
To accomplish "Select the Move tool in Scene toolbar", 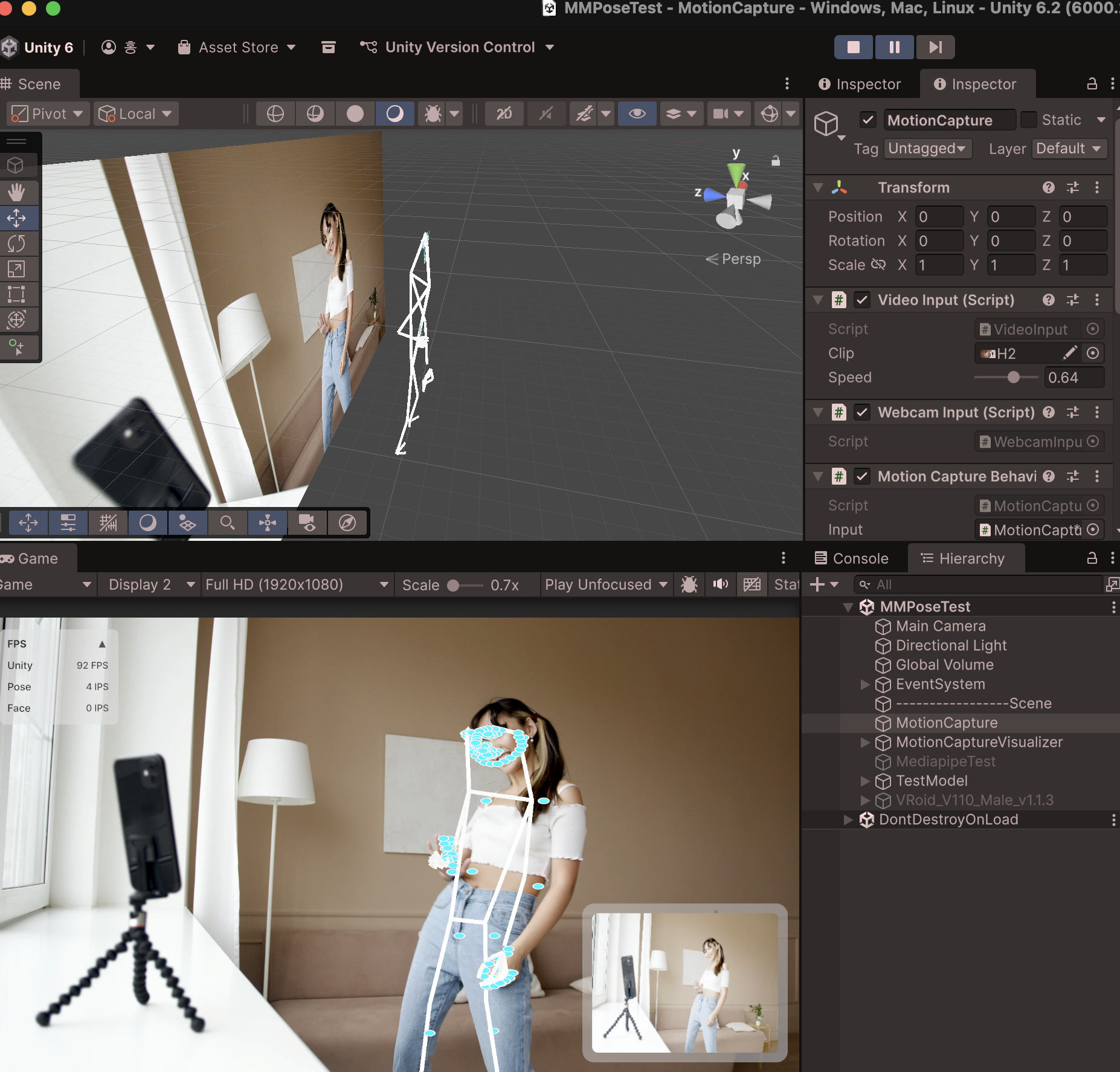I will [16, 218].
